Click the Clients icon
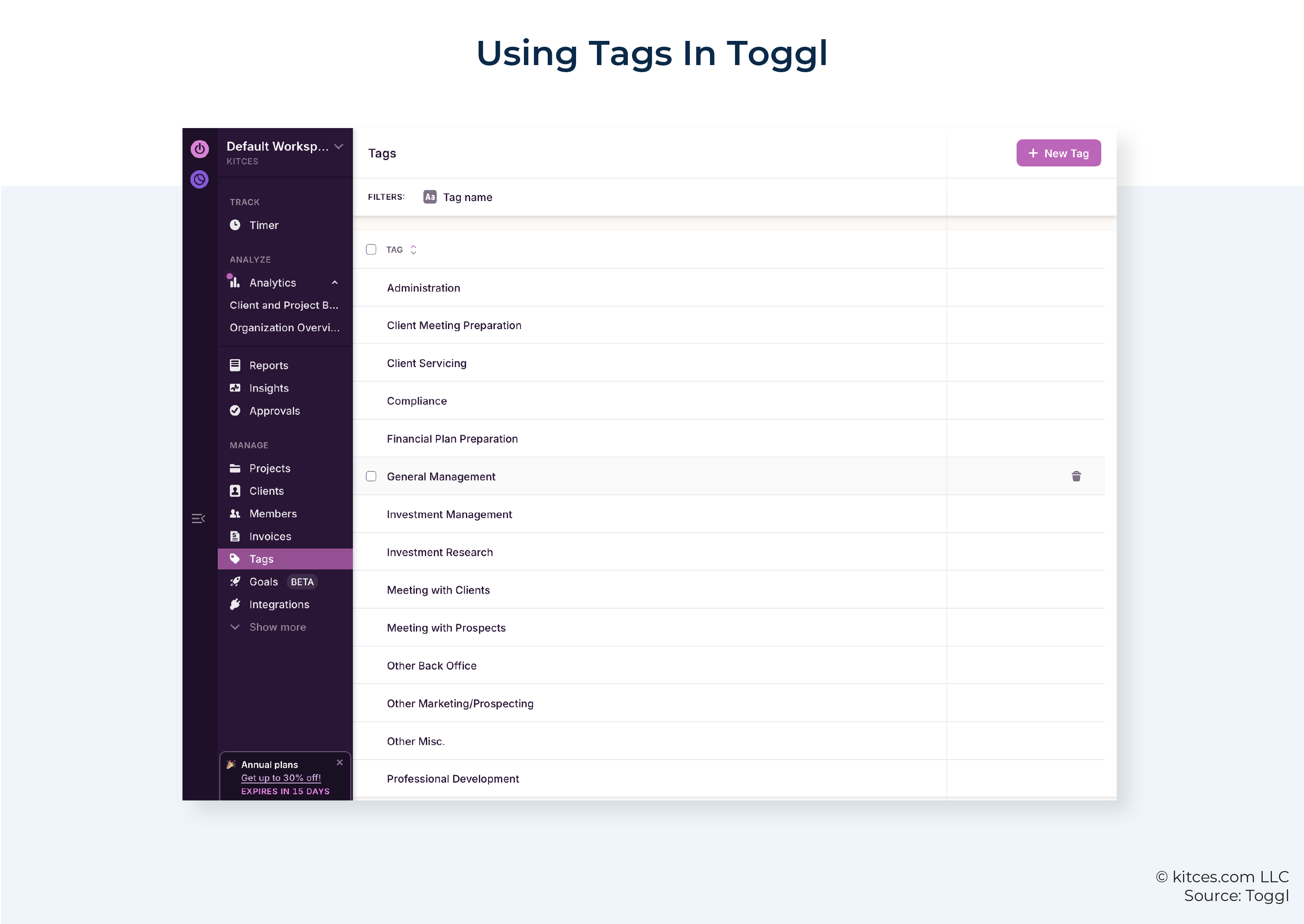The width and height of the screenshot is (1304, 924). (x=235, y=491)
